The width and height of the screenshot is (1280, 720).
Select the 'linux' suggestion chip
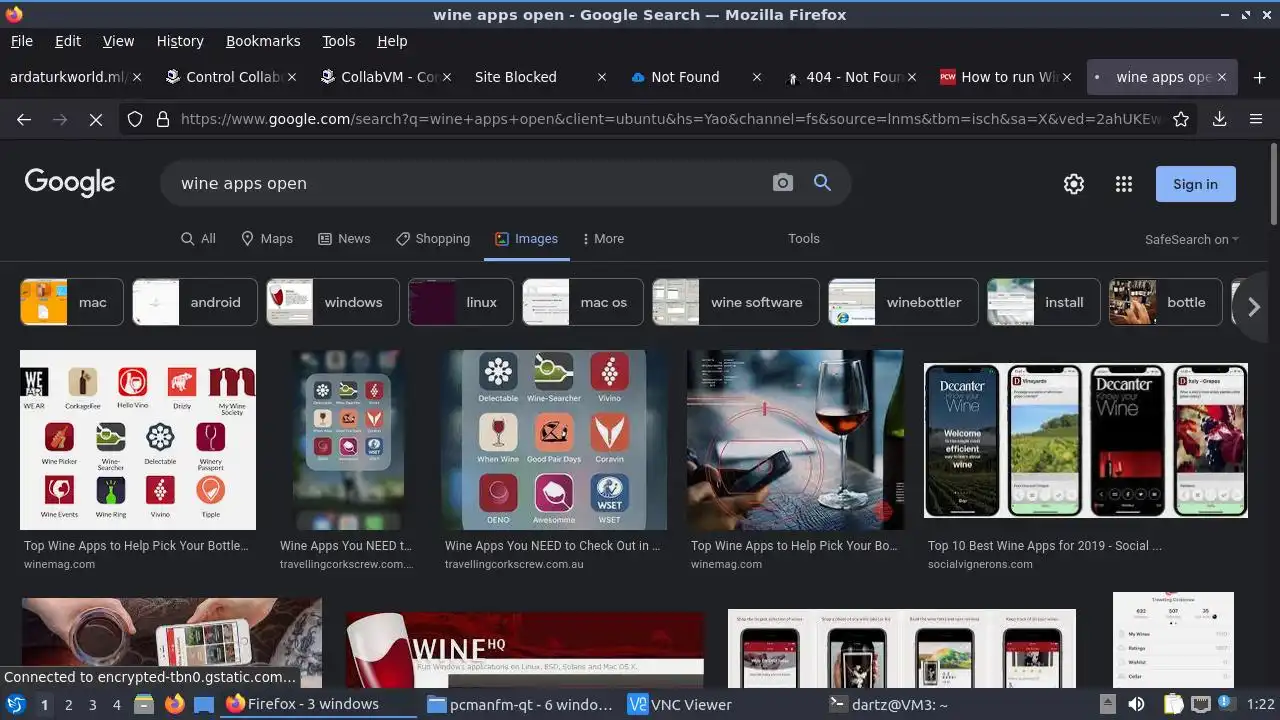coord(461,302)
